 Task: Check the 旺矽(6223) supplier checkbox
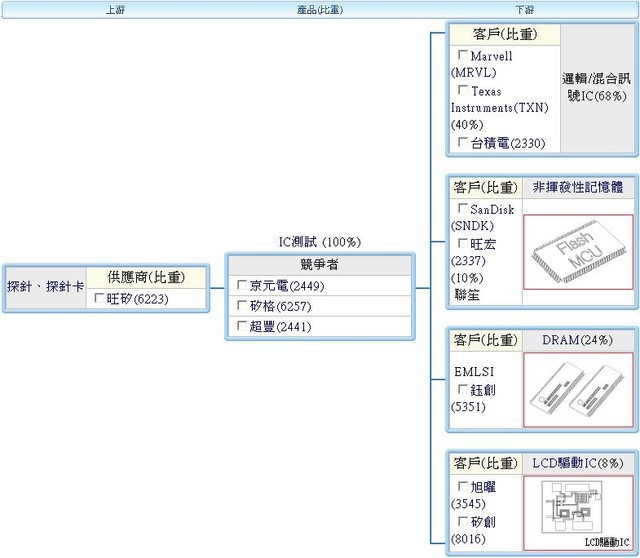click(x=99, y=298)
